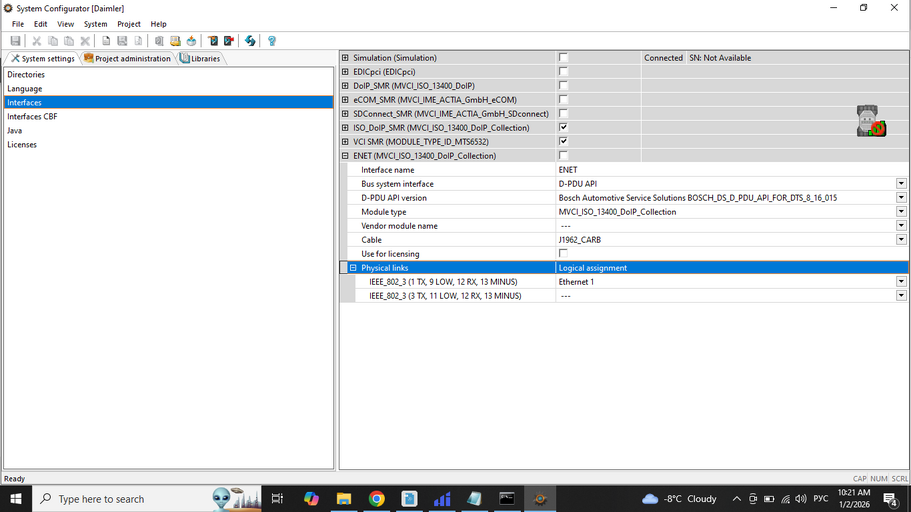Expand the ISO_DoIP_SMR interface node
Image resolution: width=911 pixels, height=512 pixels.
coord(345,127)
